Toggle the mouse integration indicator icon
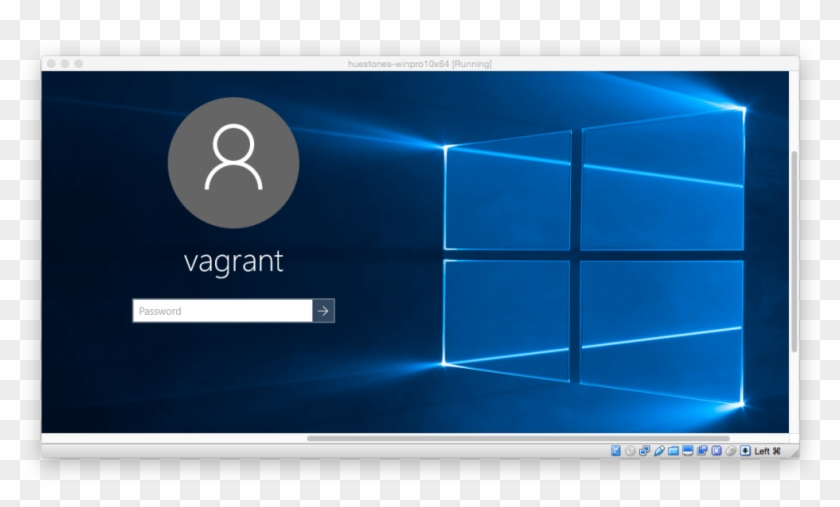 [731, 451]
